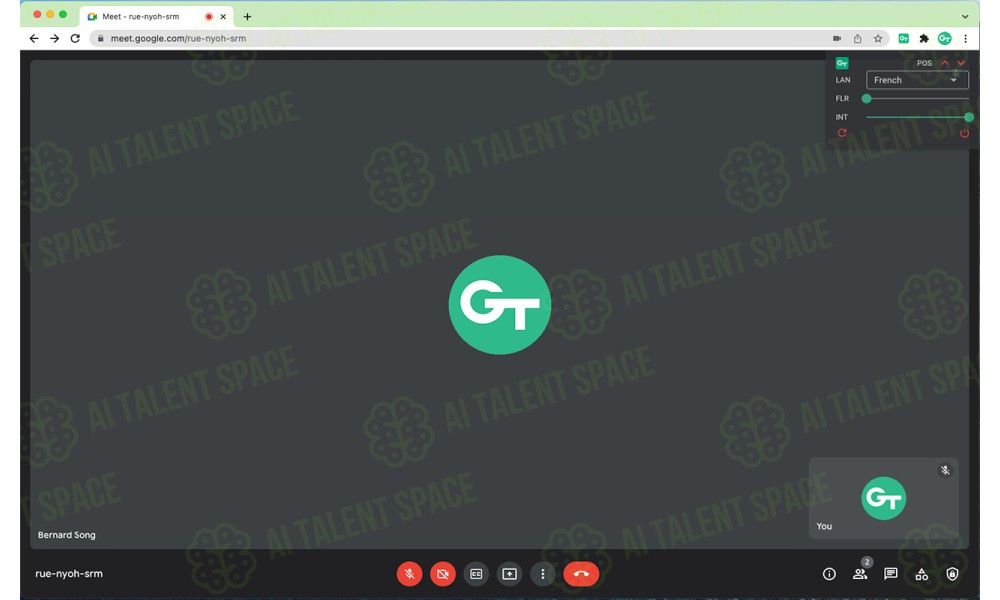This screenshot has height=600, width=1000.
Task: Click the muted mic icon on You tile
Action: click(945, 471)
